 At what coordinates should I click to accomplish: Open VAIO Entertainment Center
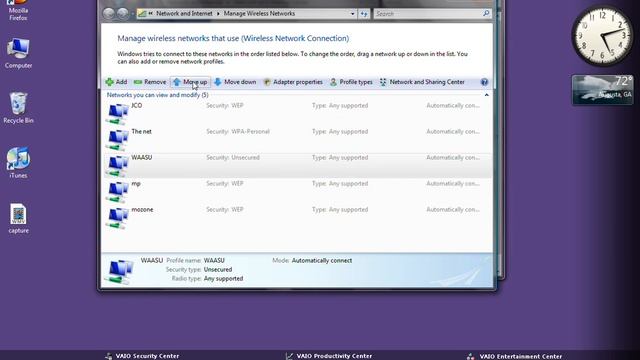515,356
